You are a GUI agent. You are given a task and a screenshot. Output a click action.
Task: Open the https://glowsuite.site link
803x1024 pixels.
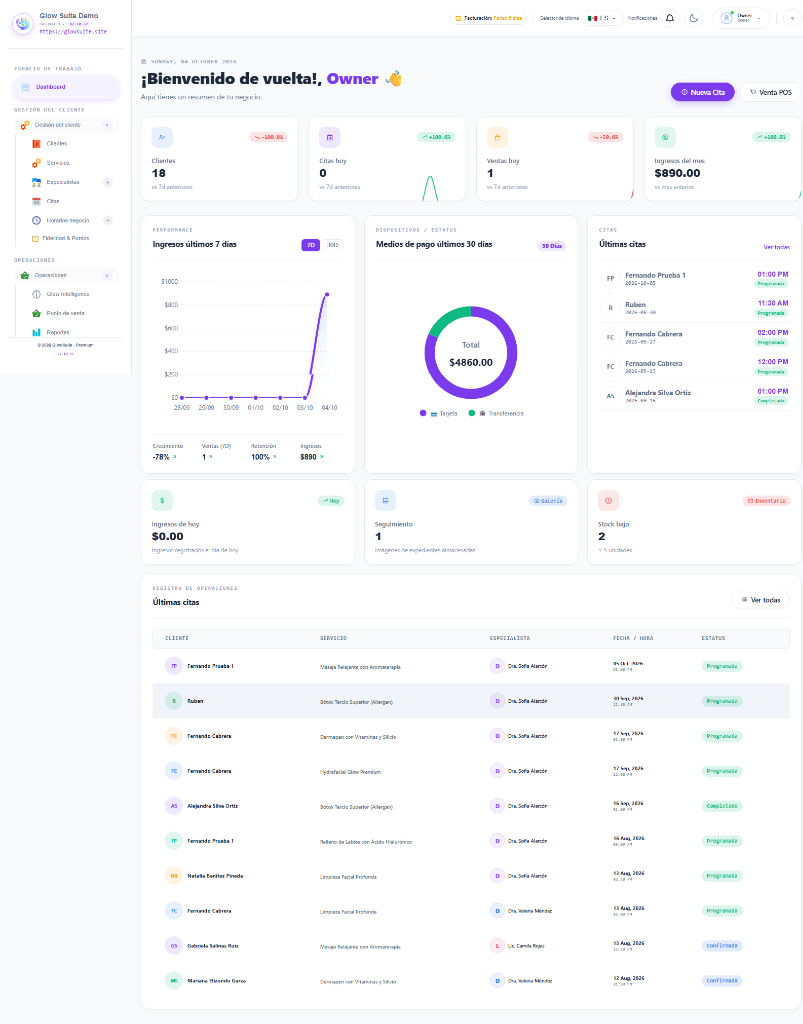pos(73,31)
